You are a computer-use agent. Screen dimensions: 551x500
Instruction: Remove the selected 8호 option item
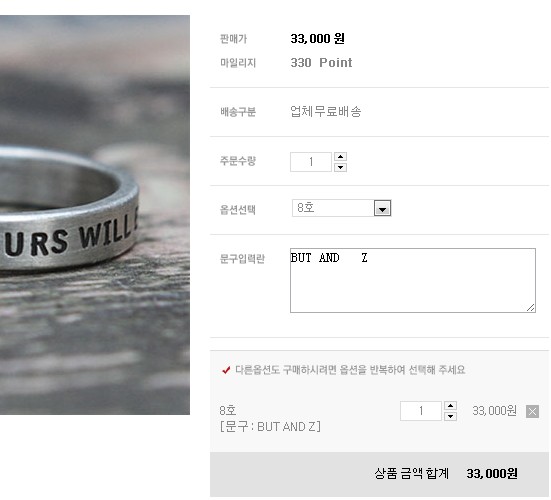click(x=532, y=411)
